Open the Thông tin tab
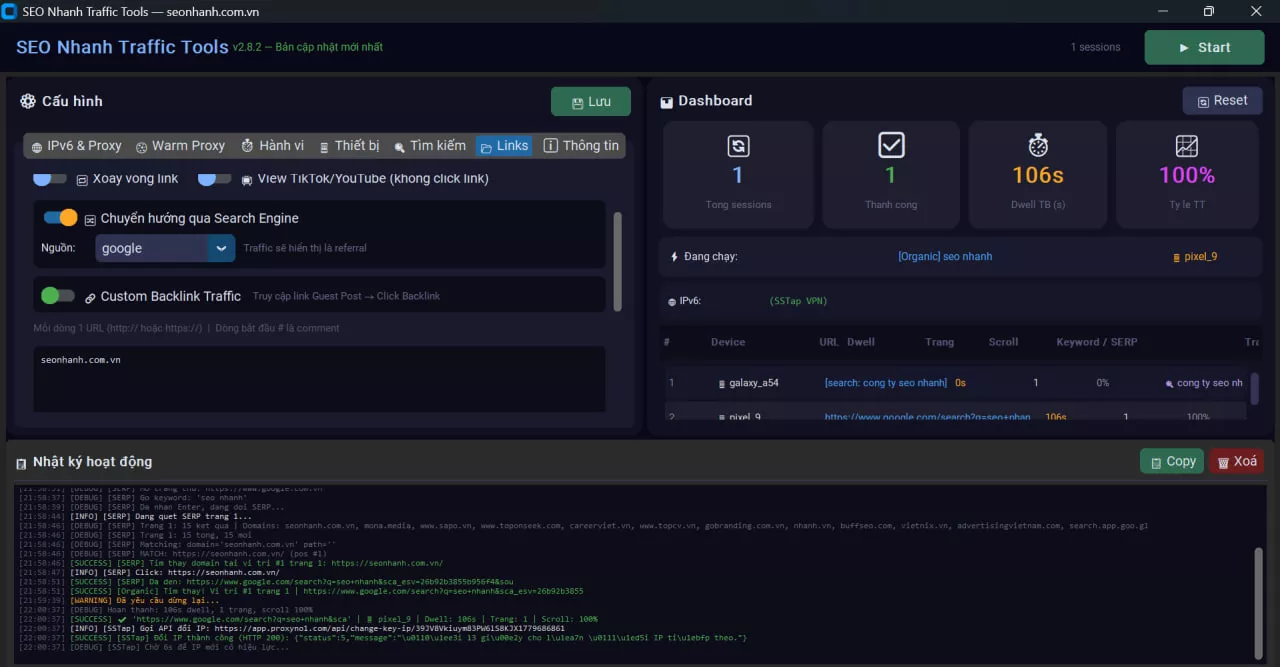 (581, 146)
